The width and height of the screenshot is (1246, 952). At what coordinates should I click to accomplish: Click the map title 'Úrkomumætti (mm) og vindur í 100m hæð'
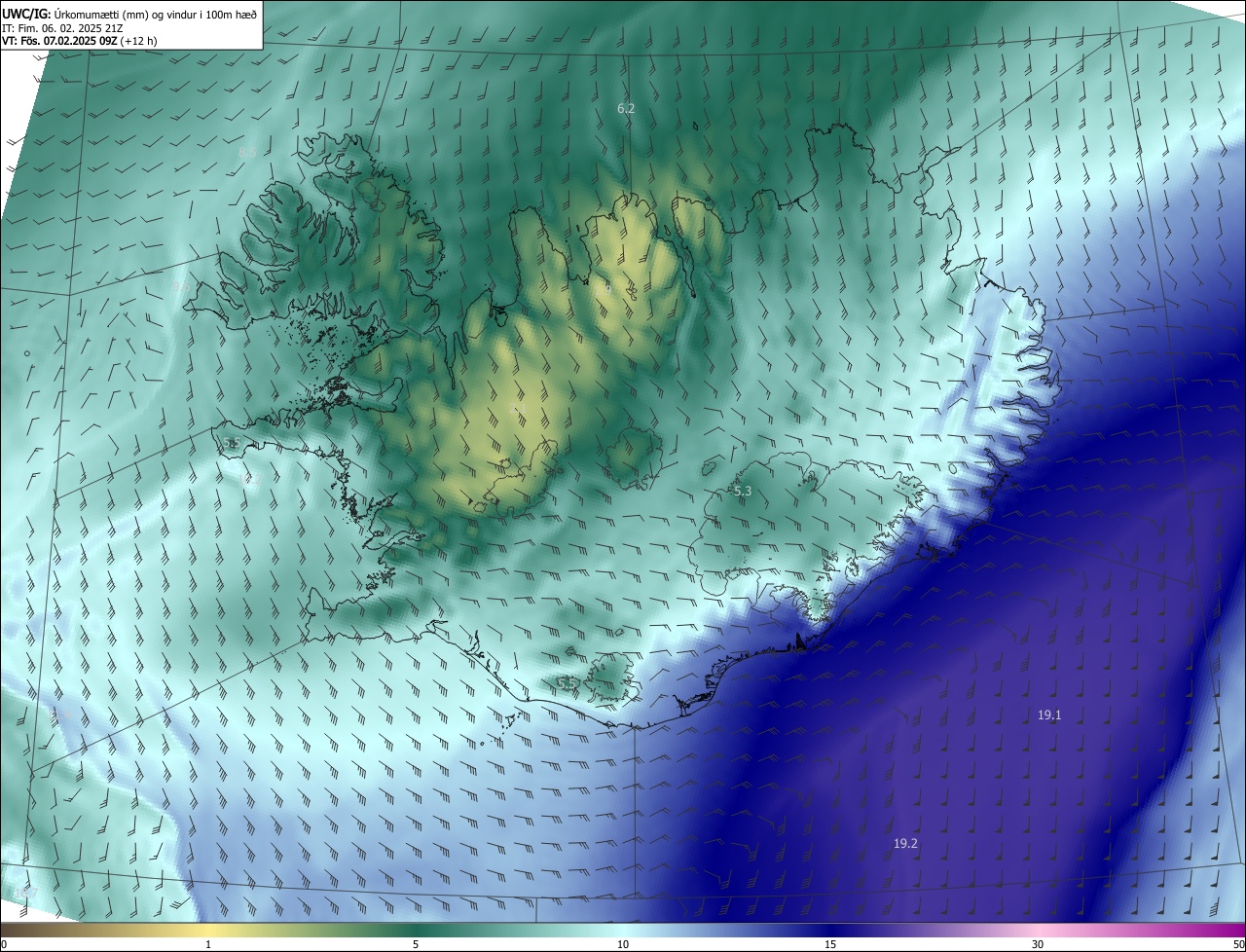tap(156, 13)
